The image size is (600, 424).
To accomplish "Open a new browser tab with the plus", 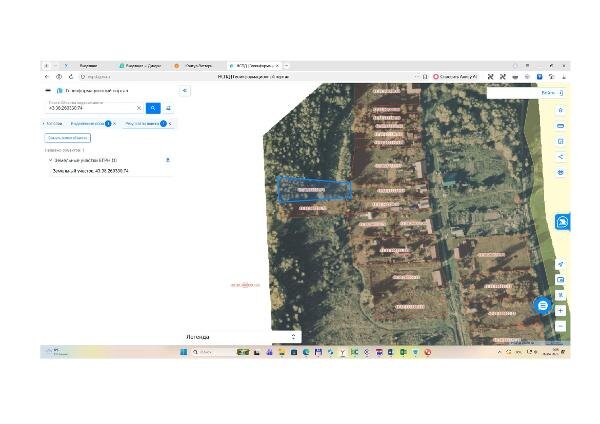I will (x=286, y=66).
